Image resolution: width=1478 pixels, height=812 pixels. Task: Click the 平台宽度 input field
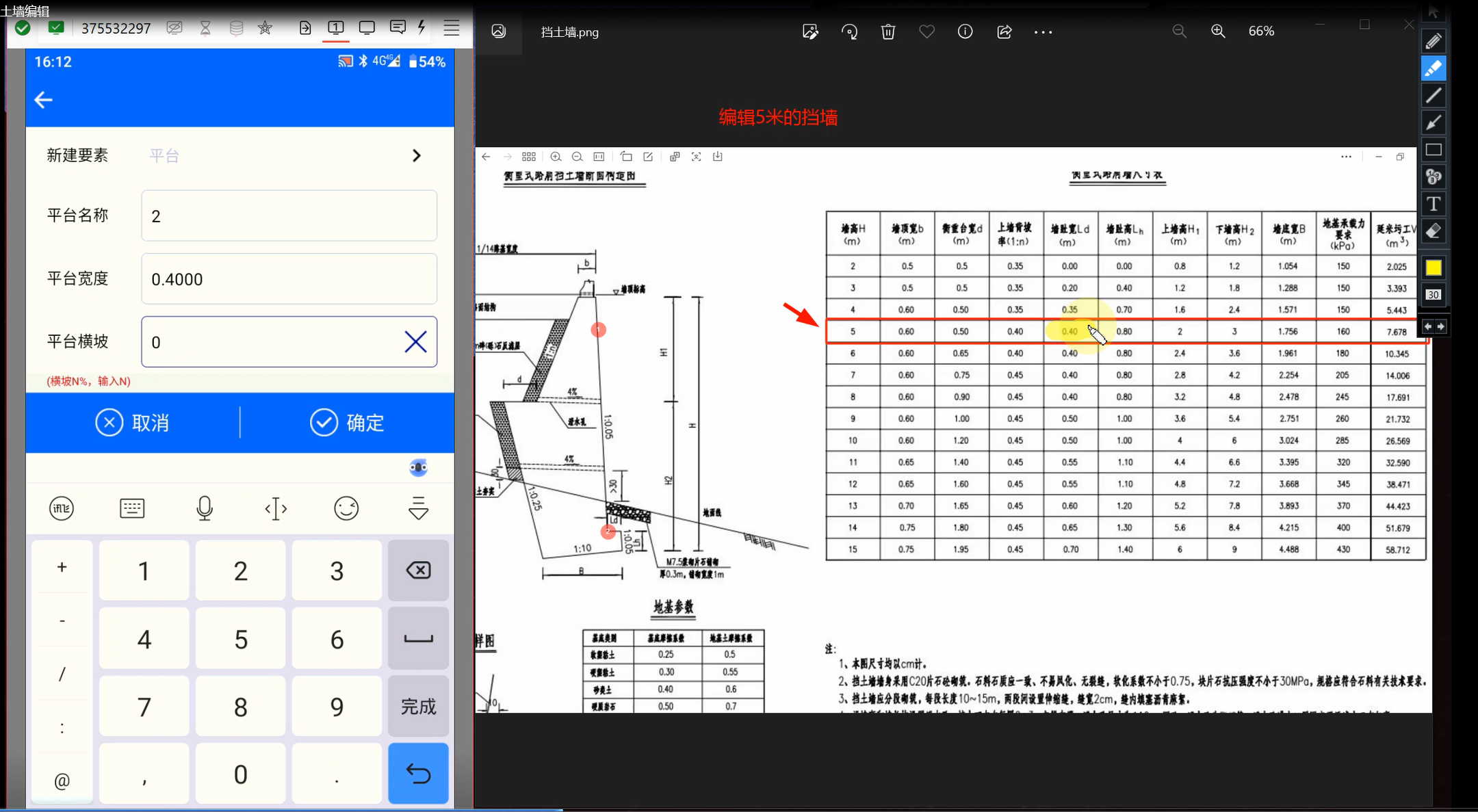coord(289,278)
